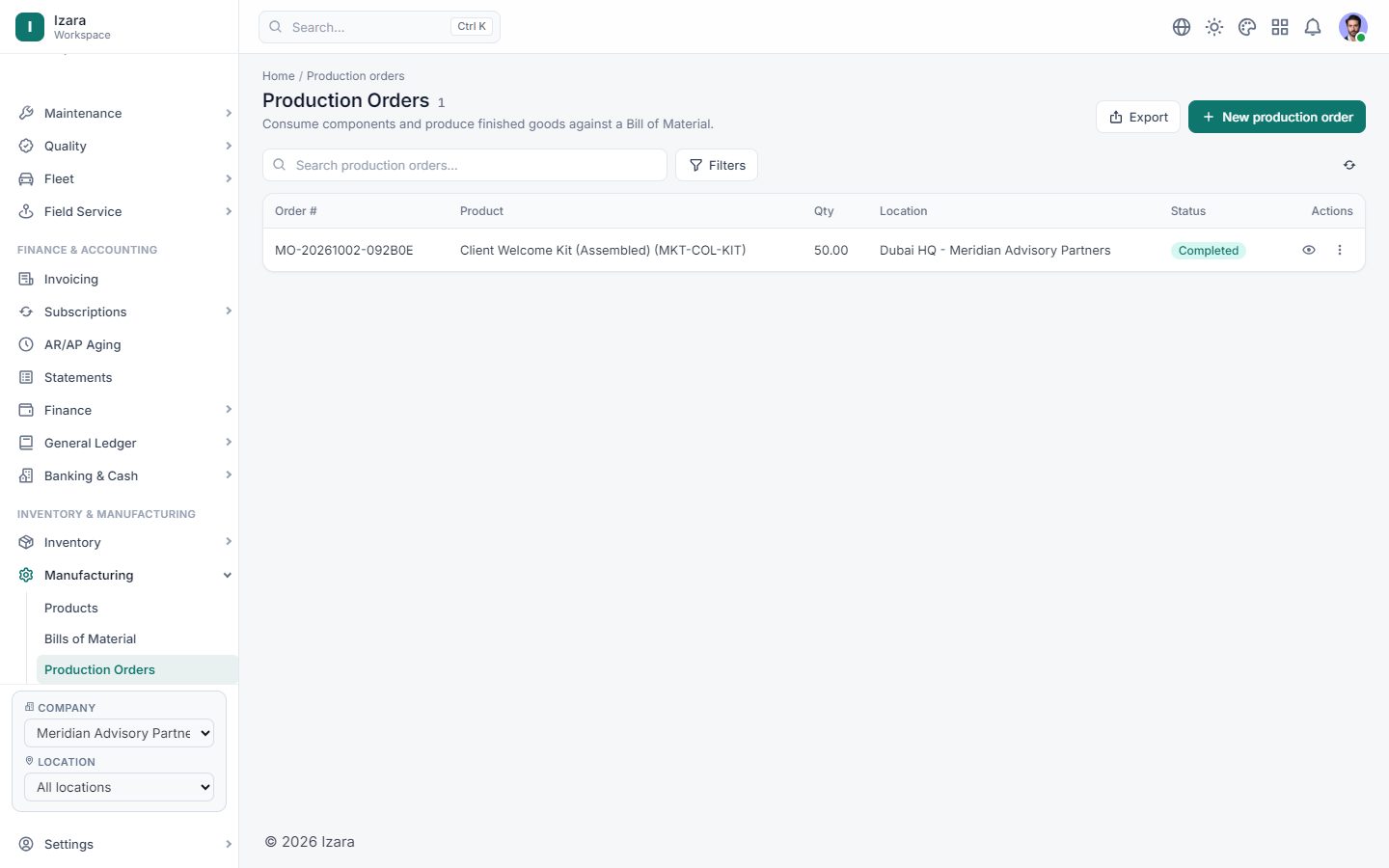Click the Export button
This screenshot has height=868, width=1389.
click(x=1138, y=117)
